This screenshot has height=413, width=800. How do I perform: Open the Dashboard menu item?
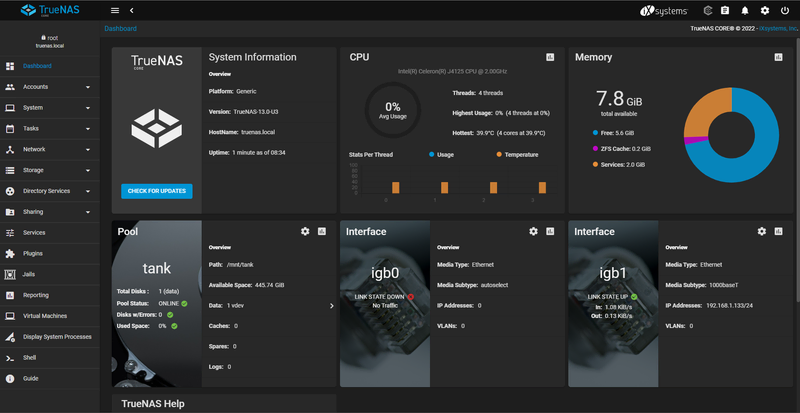(x=50, y=66)
